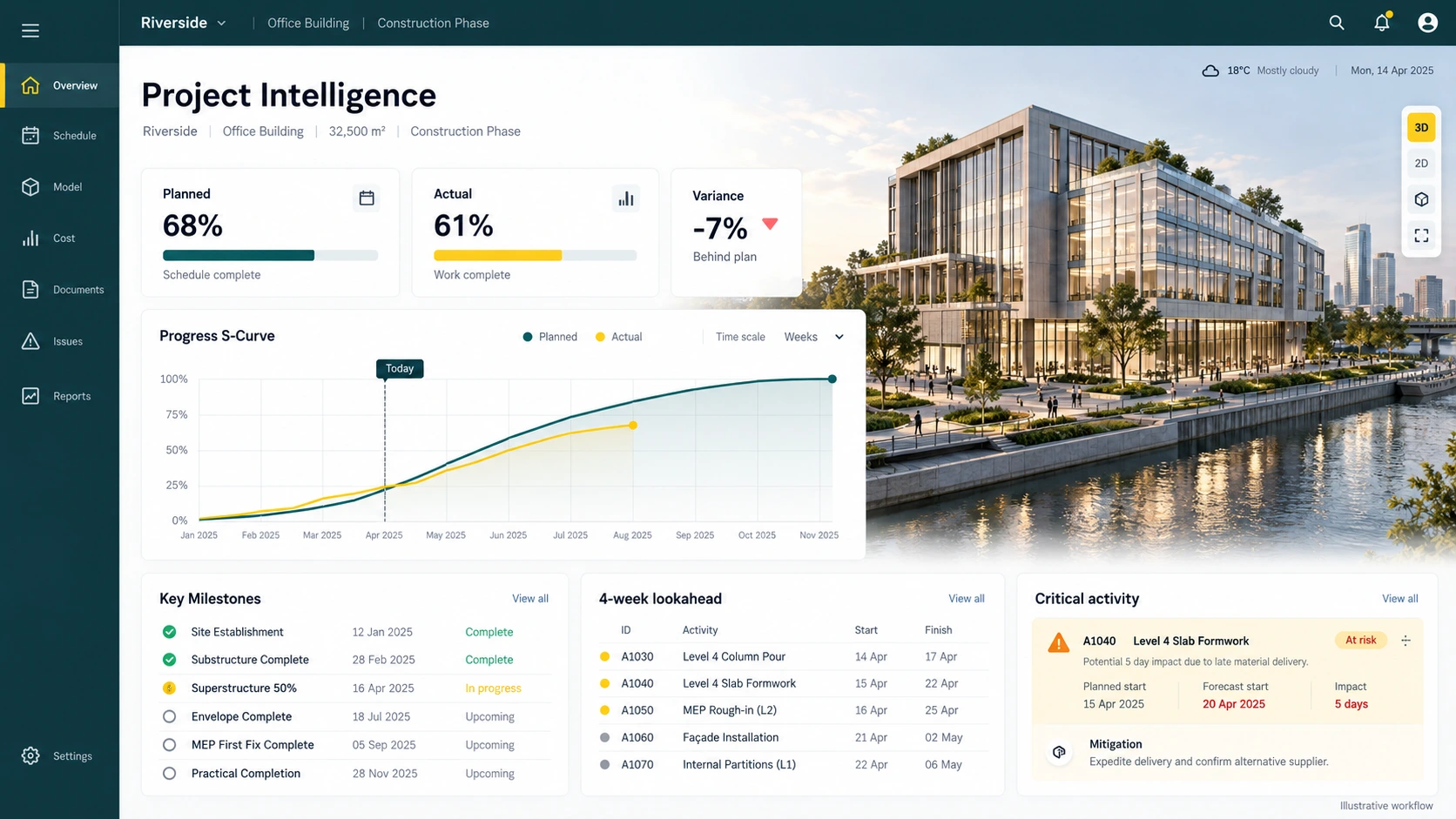Image resolution: width=1456 pixels, height=819 pixels.
Task: Click the red variance down arrow
Action: coord(770,224)
